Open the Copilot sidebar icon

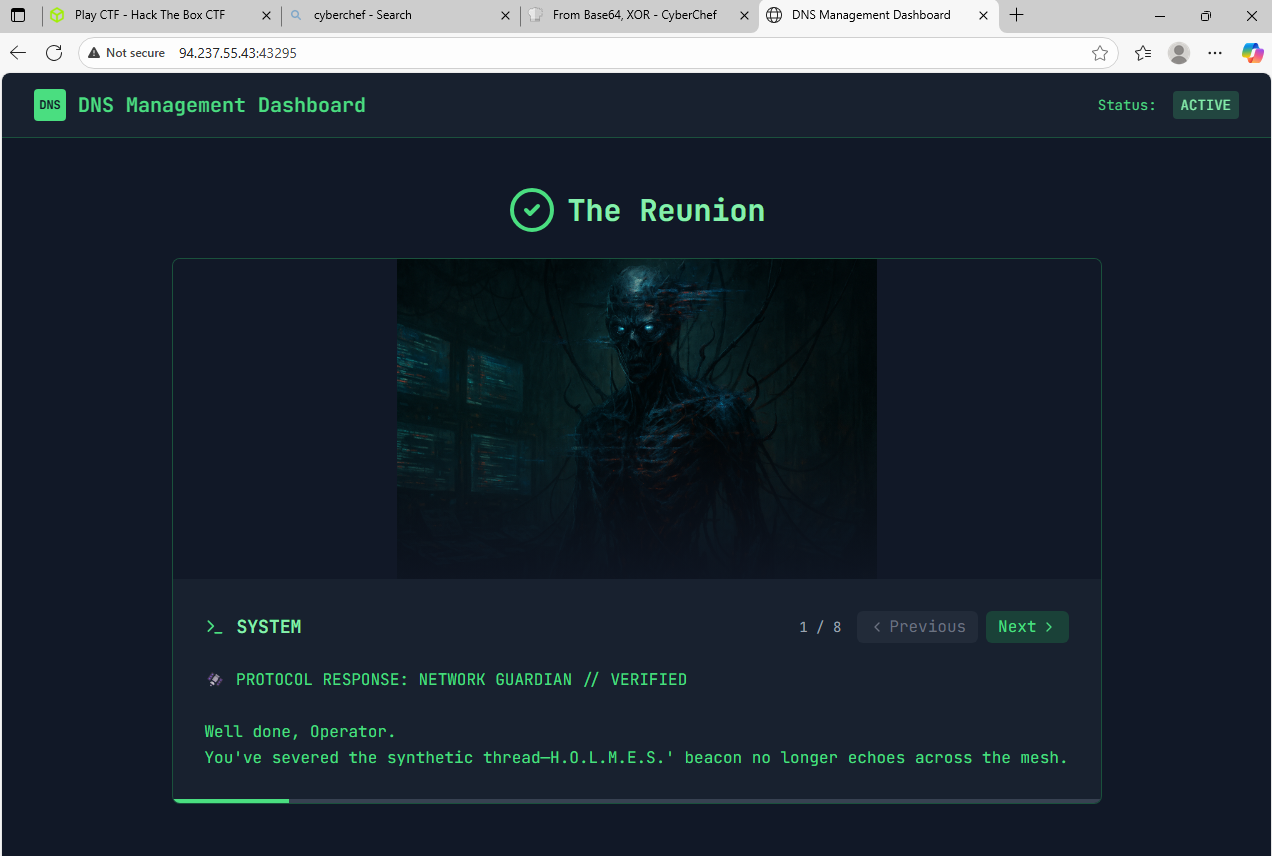coord(1252,53)
